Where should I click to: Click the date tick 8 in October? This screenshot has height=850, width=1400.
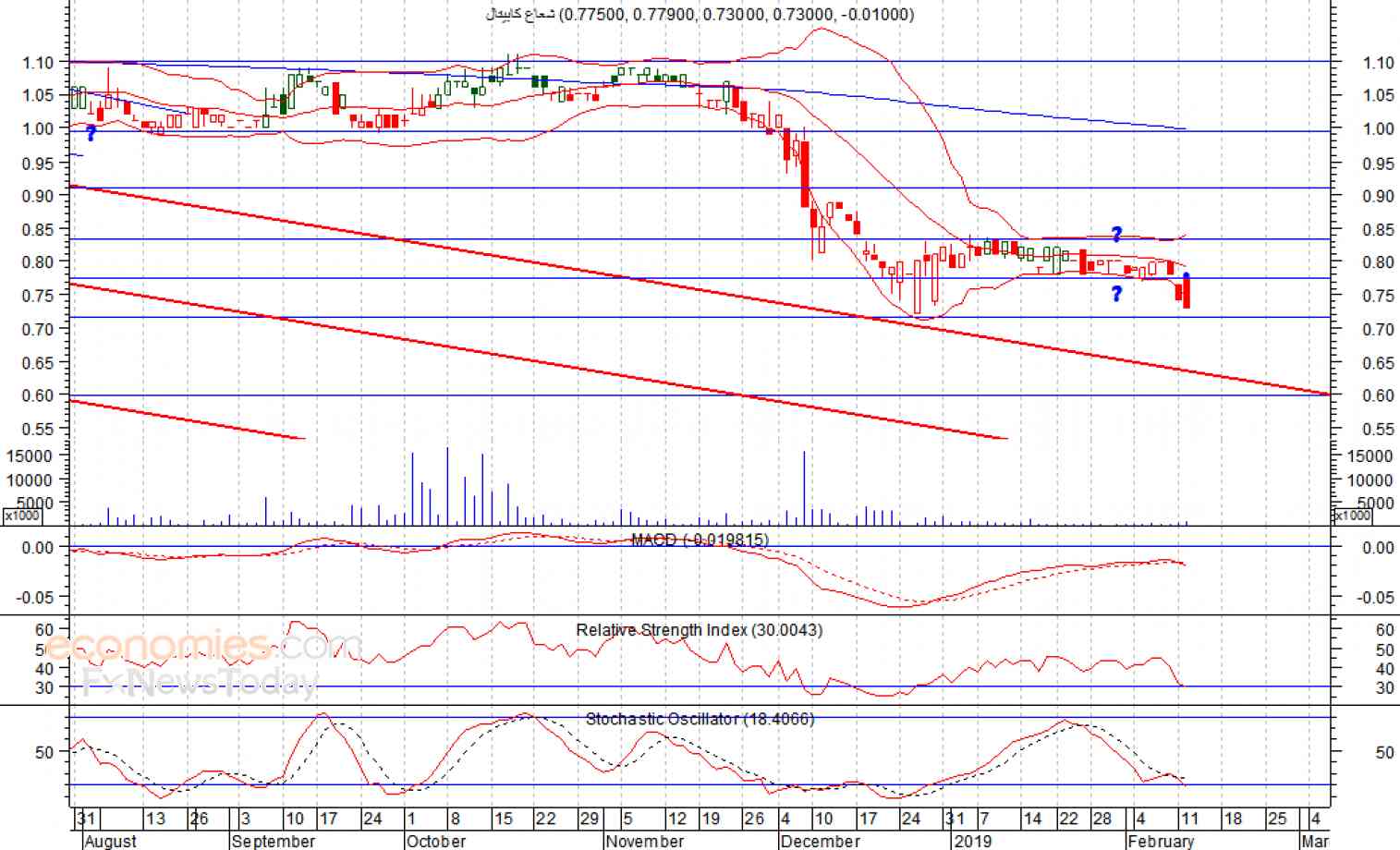(455, 819)
